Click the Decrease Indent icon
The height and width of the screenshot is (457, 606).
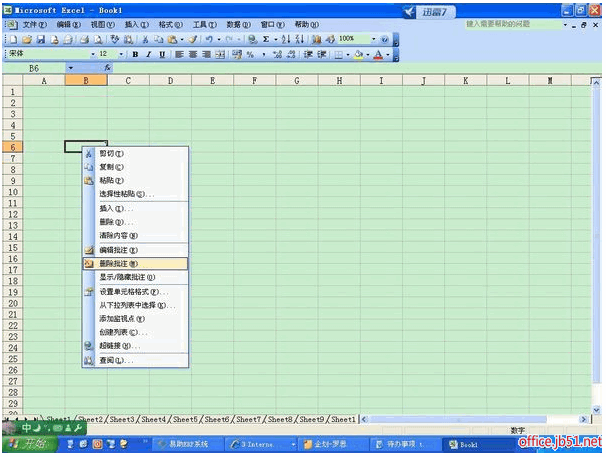point(308,55)
